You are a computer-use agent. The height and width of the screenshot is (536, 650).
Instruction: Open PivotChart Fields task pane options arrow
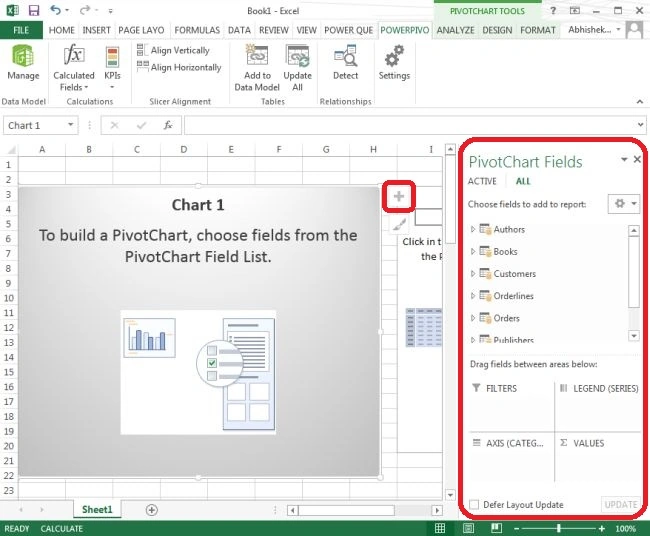pyautogui.click(x=624, y=160)
